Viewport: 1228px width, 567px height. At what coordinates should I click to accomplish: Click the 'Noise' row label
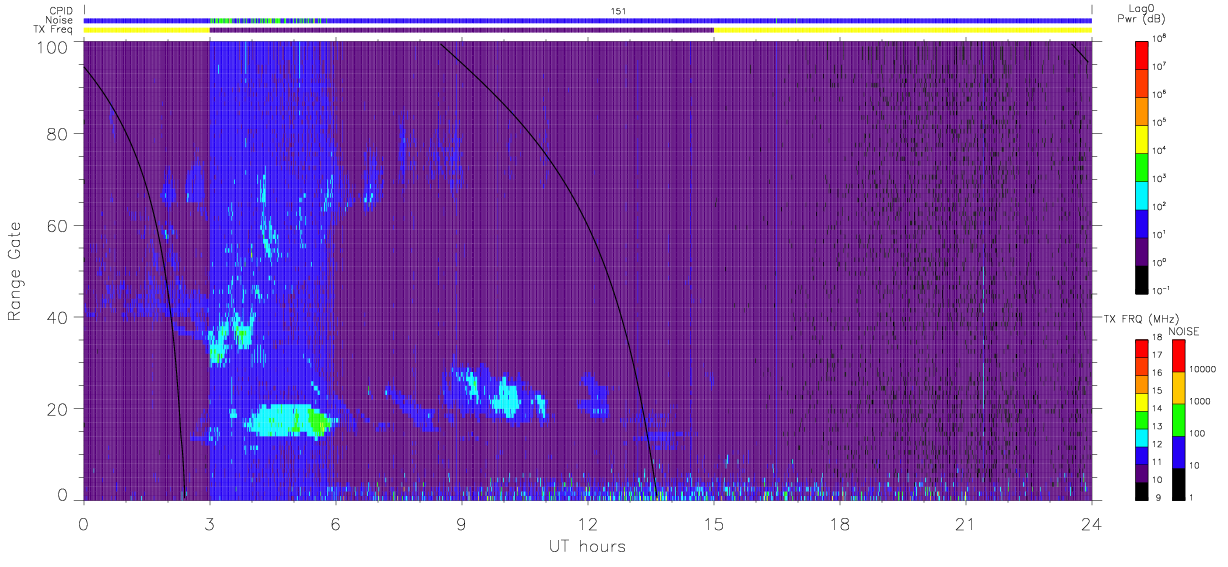point(60,20)
